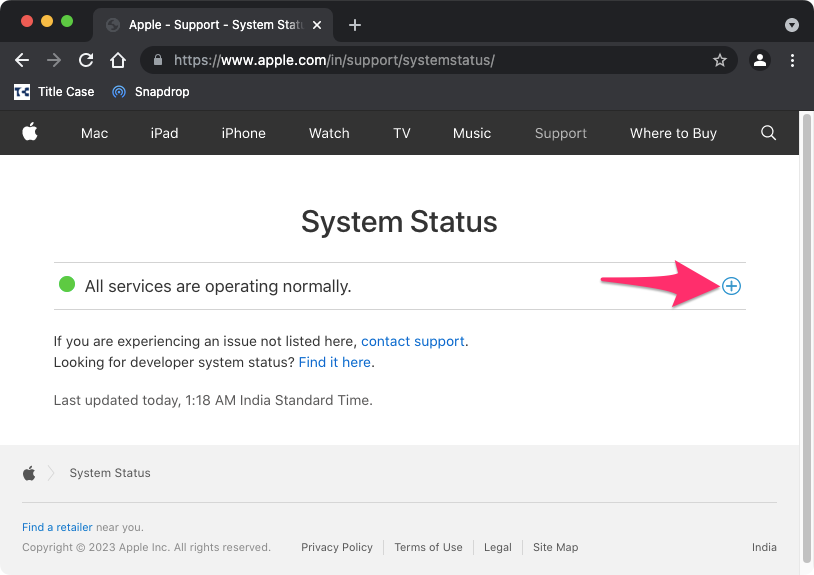Reload the page with the refresh icon
The height and width of the screenshot is (575, 814).
pos(86,60)
